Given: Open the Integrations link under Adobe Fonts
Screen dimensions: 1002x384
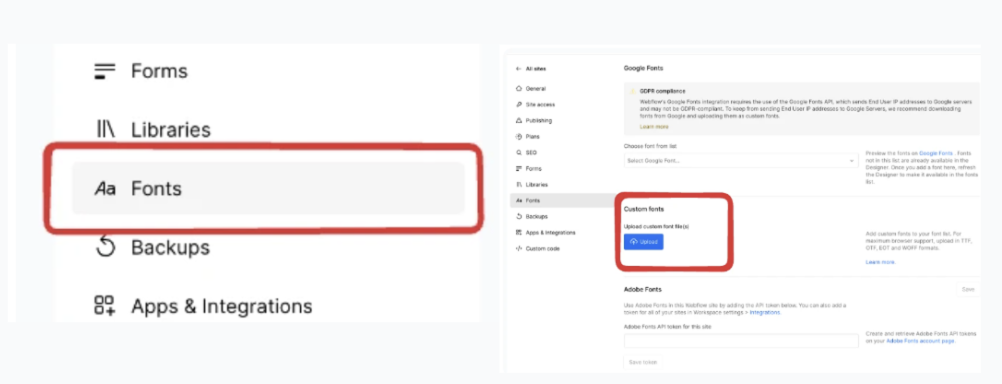Looking at the screenshot, I should [x=765, y=312].
